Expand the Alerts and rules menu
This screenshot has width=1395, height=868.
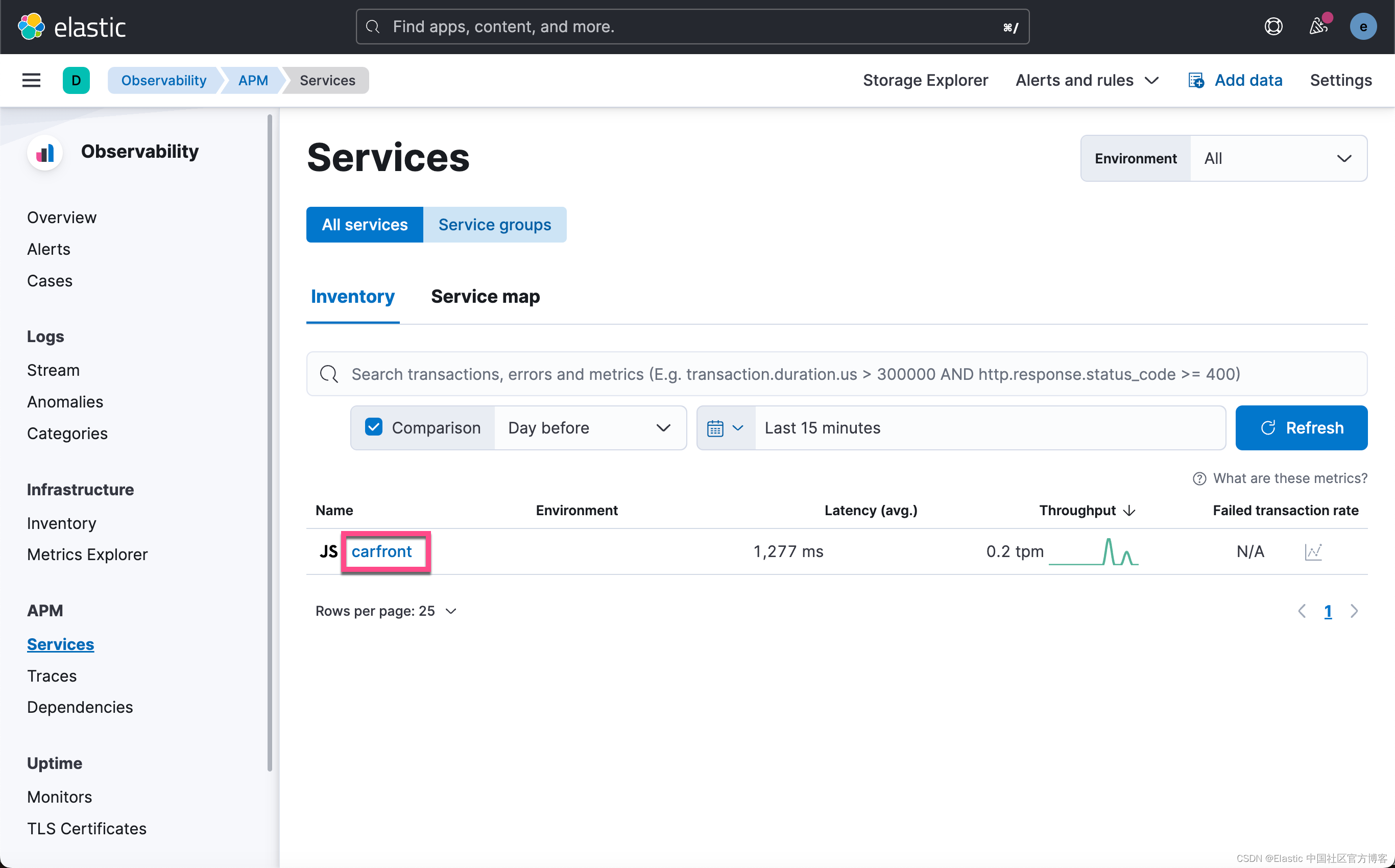click(x=1087, y=80)
